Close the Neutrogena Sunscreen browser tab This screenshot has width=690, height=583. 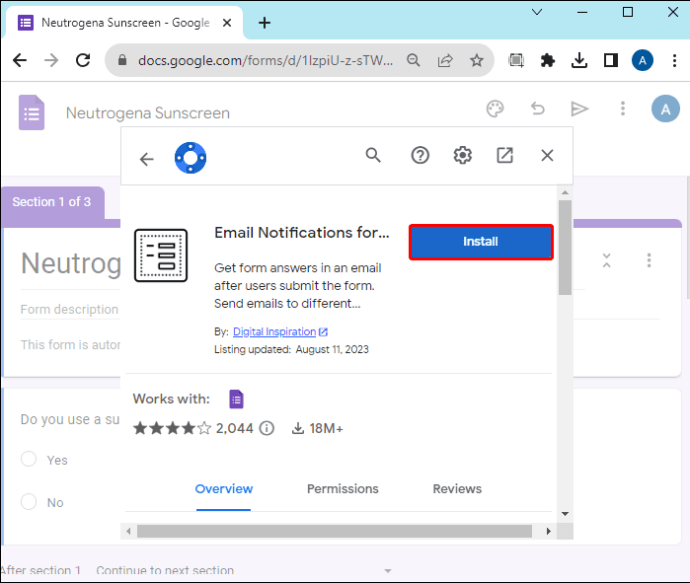(227, 22)
